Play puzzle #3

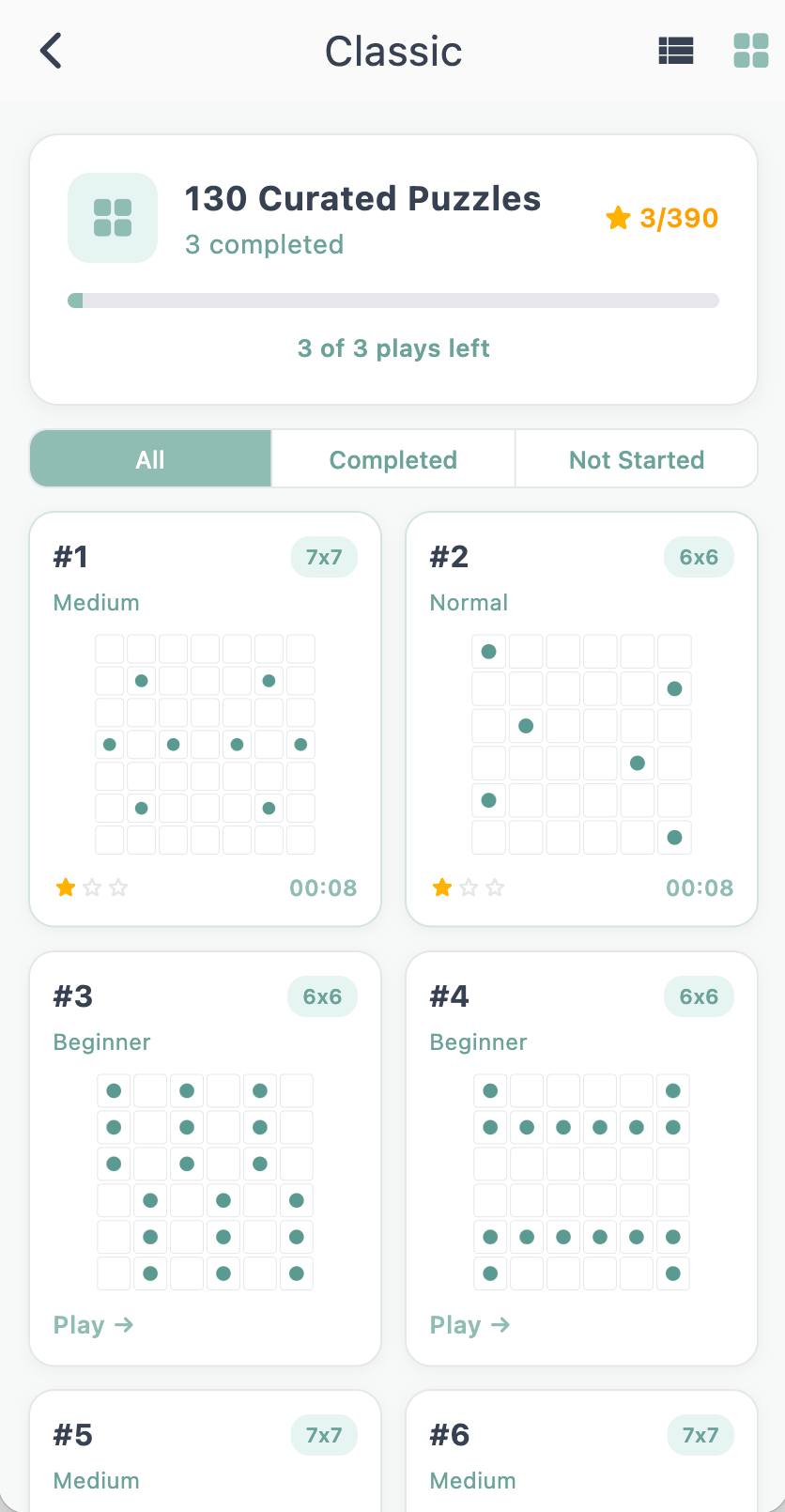click(93, 1324)
